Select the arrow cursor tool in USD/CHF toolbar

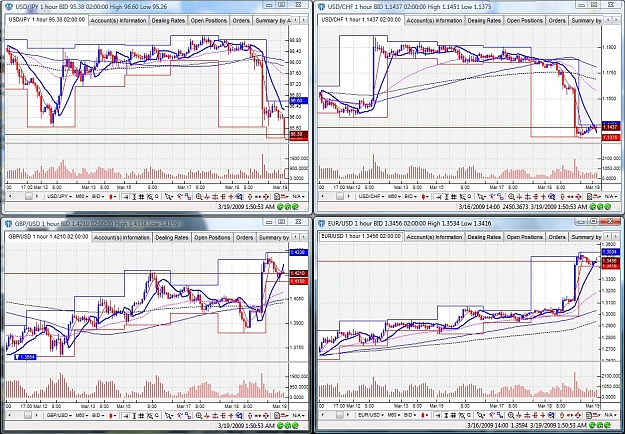coord(481,196)
